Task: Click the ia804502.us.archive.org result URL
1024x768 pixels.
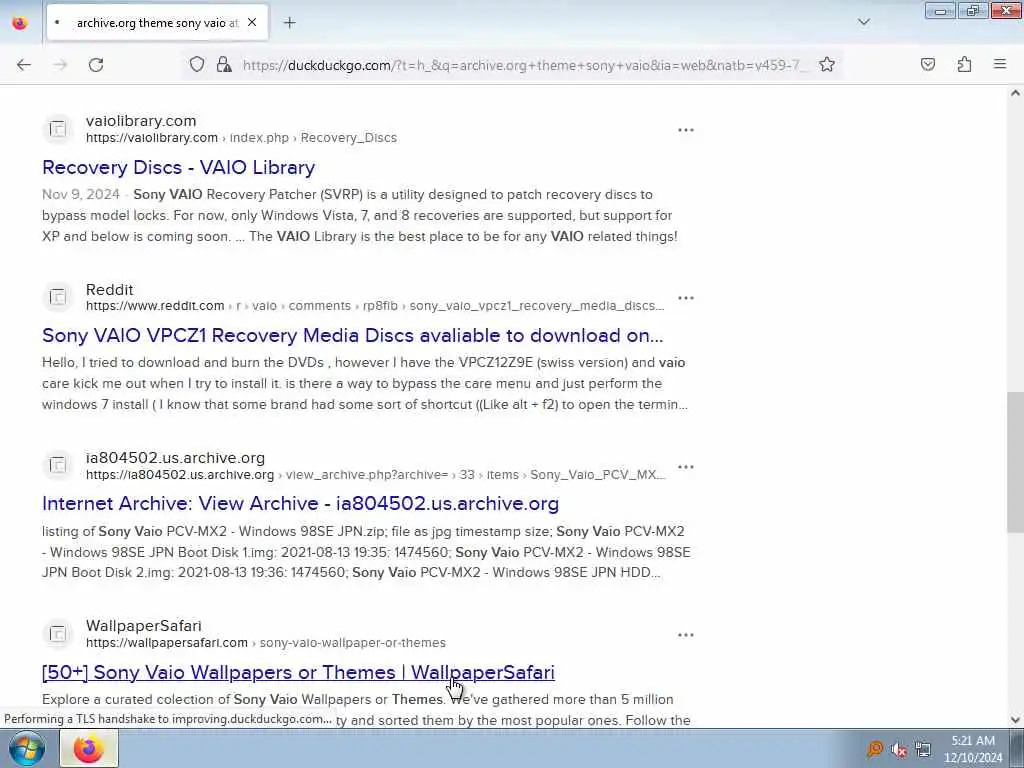Action: coord(376,475)
